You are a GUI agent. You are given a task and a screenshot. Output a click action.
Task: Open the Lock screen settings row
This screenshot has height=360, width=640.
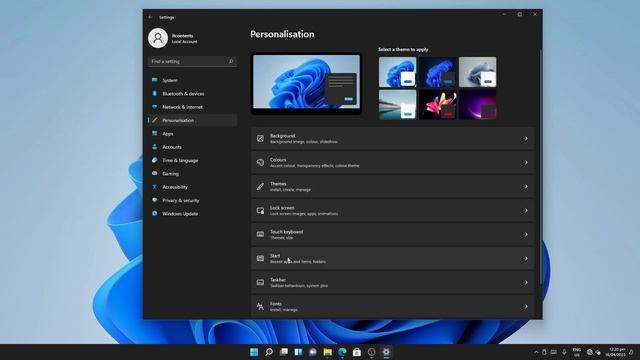coord(393,211)
